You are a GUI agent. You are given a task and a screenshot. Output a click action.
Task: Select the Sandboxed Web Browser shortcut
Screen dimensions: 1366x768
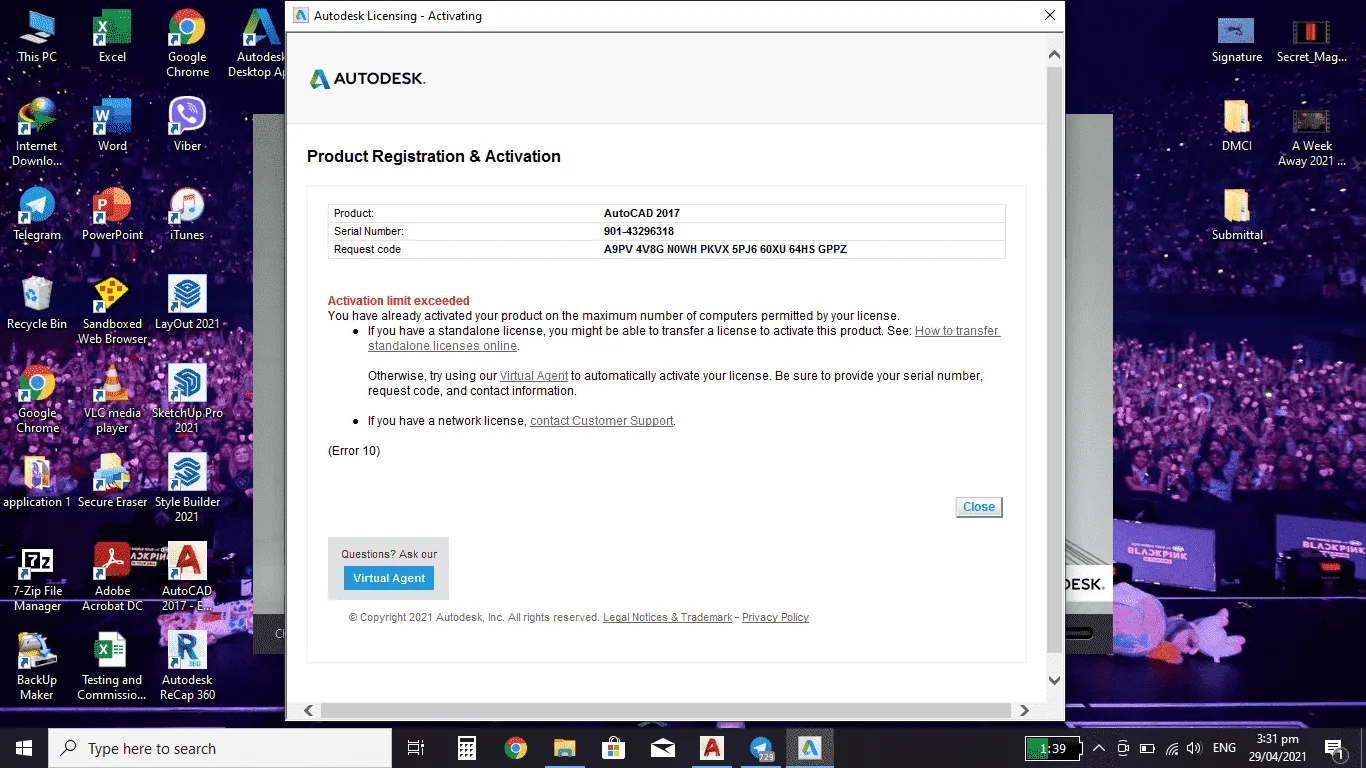[112, 310]
